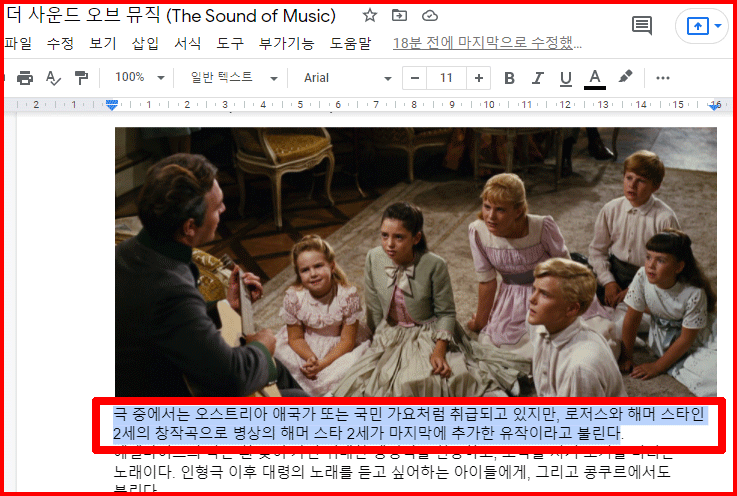737x496 pixels.
Task: Click the left indent marker on ruler
Action: pos(112,105)
